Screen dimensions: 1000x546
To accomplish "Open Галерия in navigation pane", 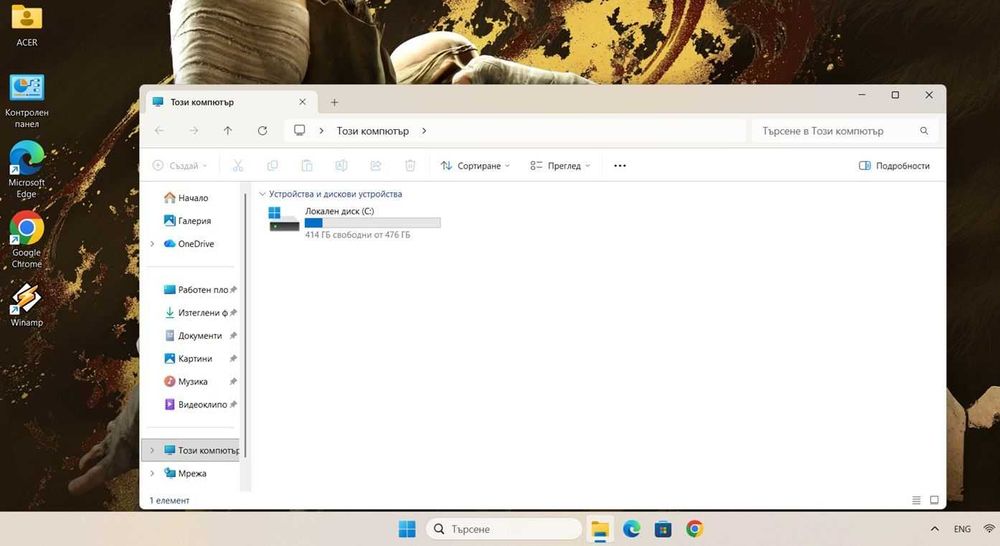I will coord(188,221).
